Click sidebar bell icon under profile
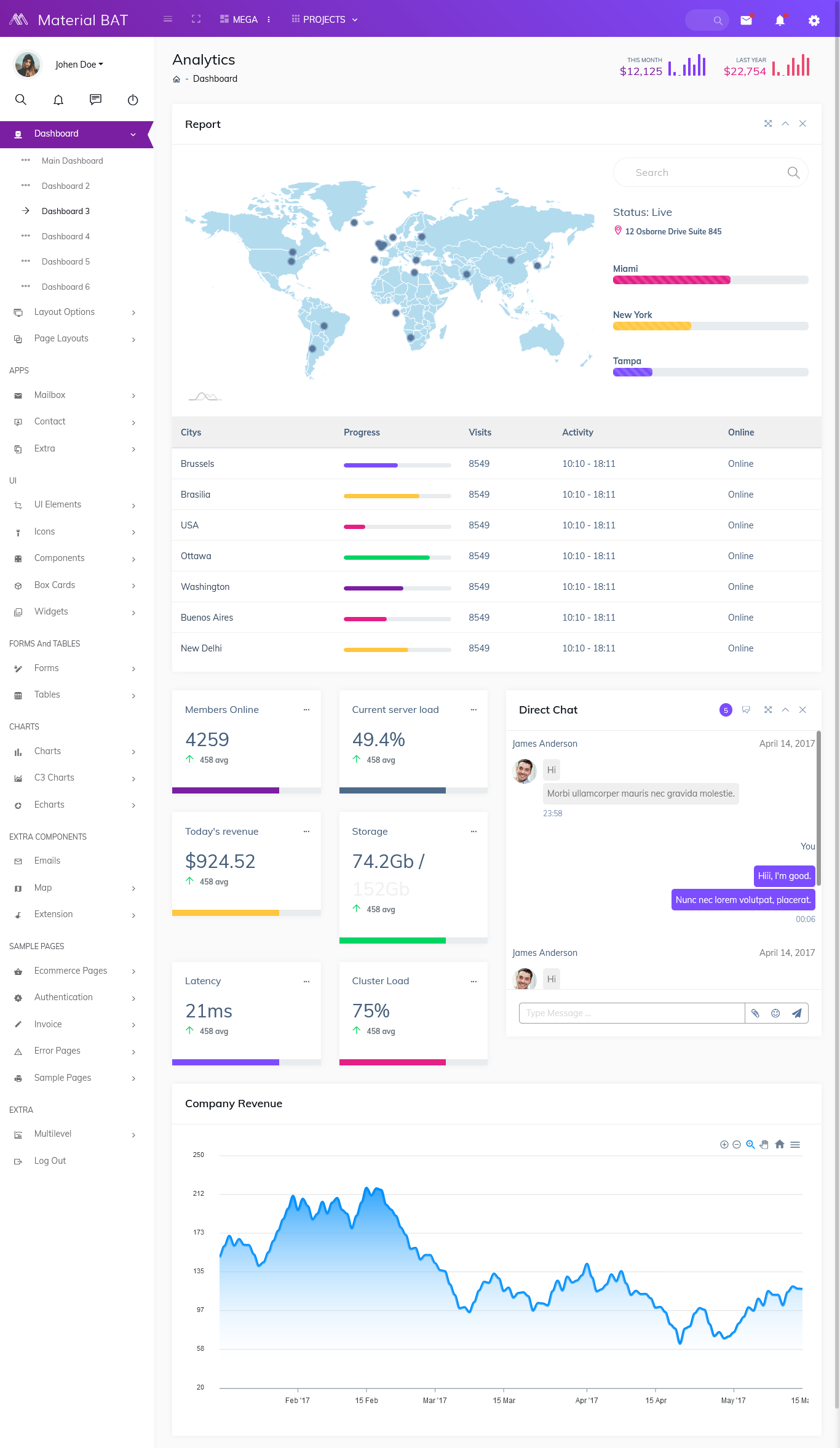The height and width of the screenshot is (1448, 840). coord(58,100)
